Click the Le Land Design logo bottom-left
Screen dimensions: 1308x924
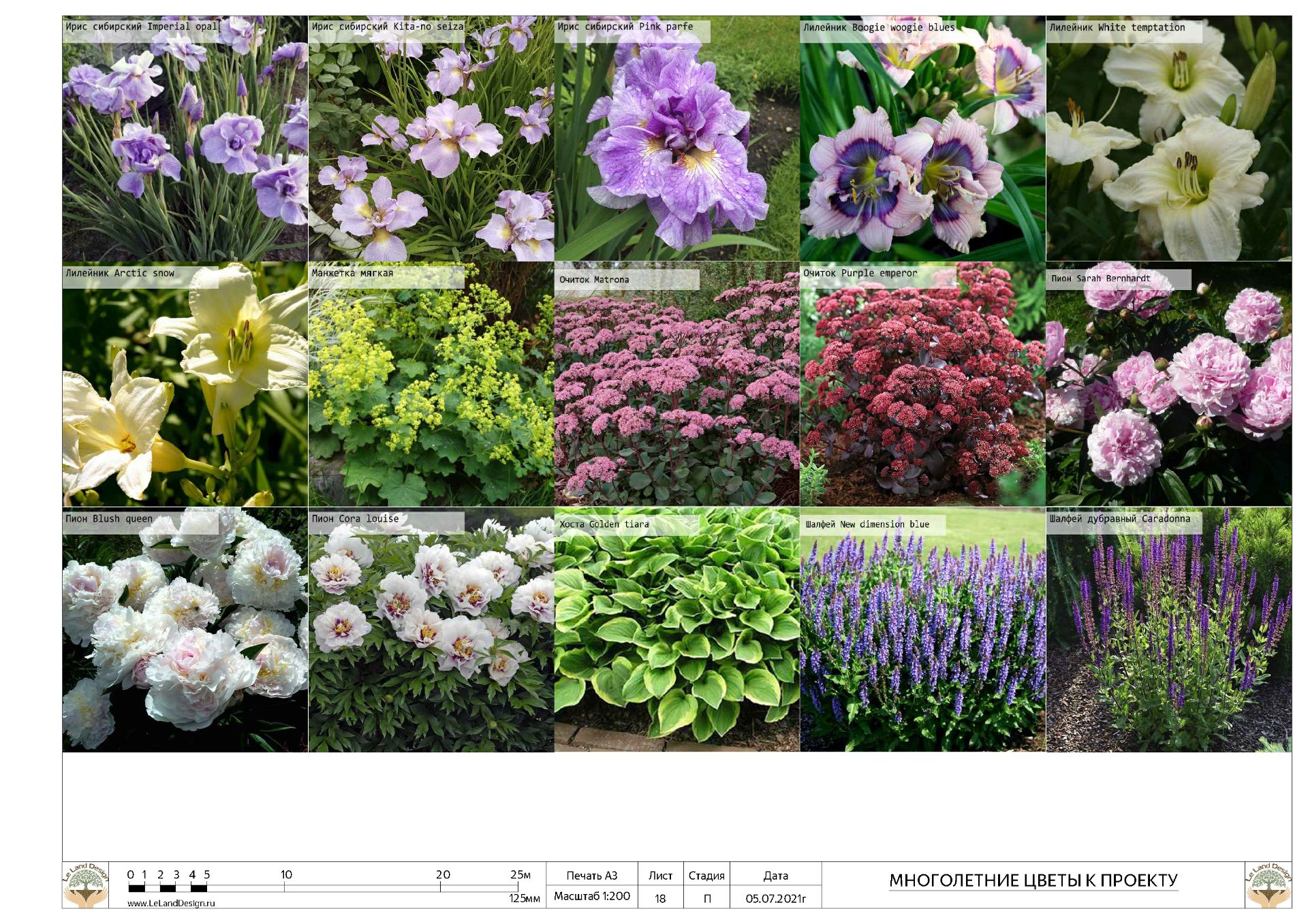86,885
